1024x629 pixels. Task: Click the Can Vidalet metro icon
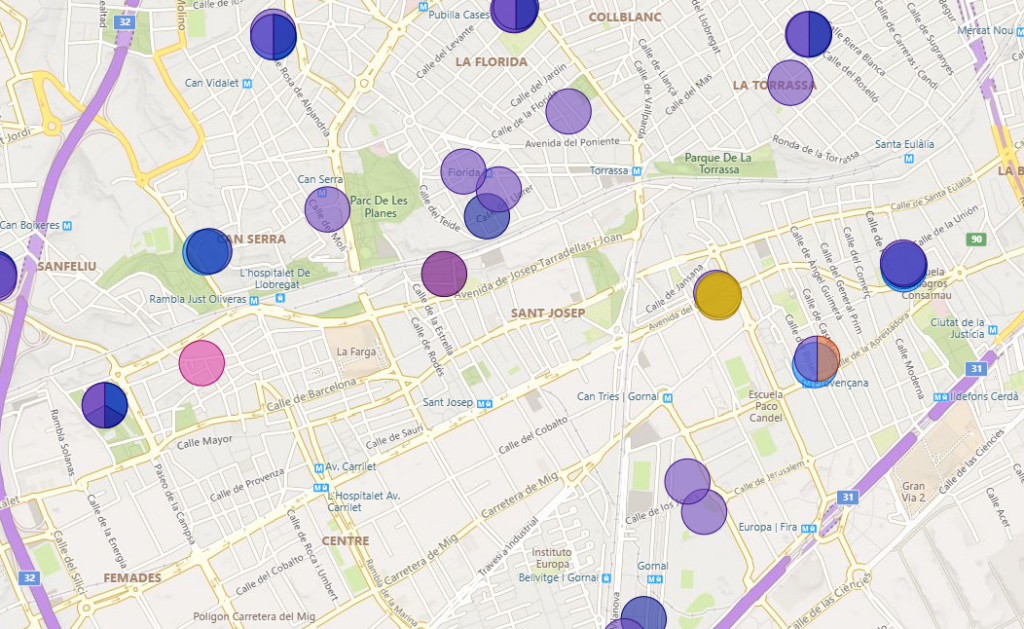click(248, 84)
